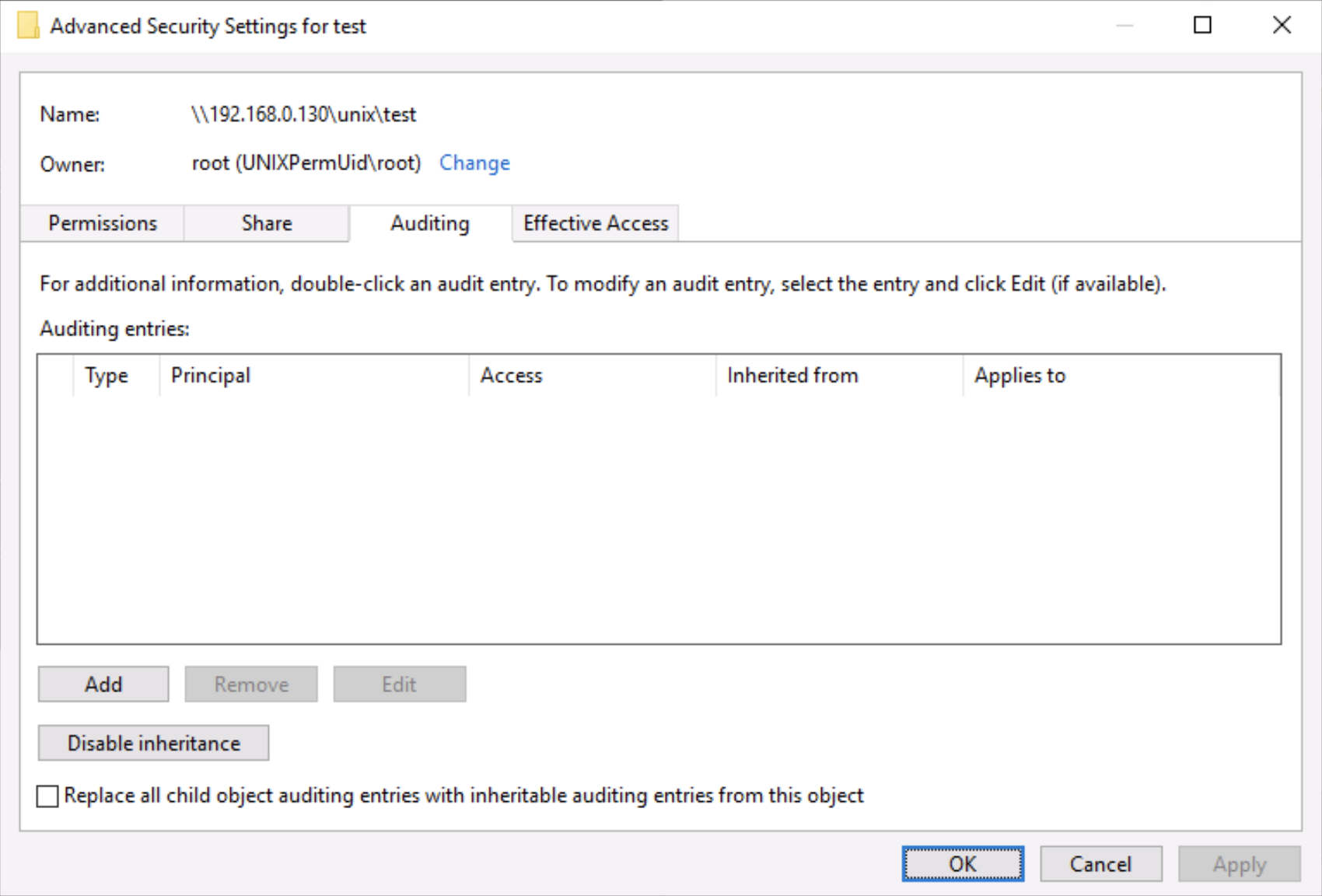The height and width of the screenshot is (896, 1322).
Task: Confirm the dialog with OK
Action: (x=963, y=864)
